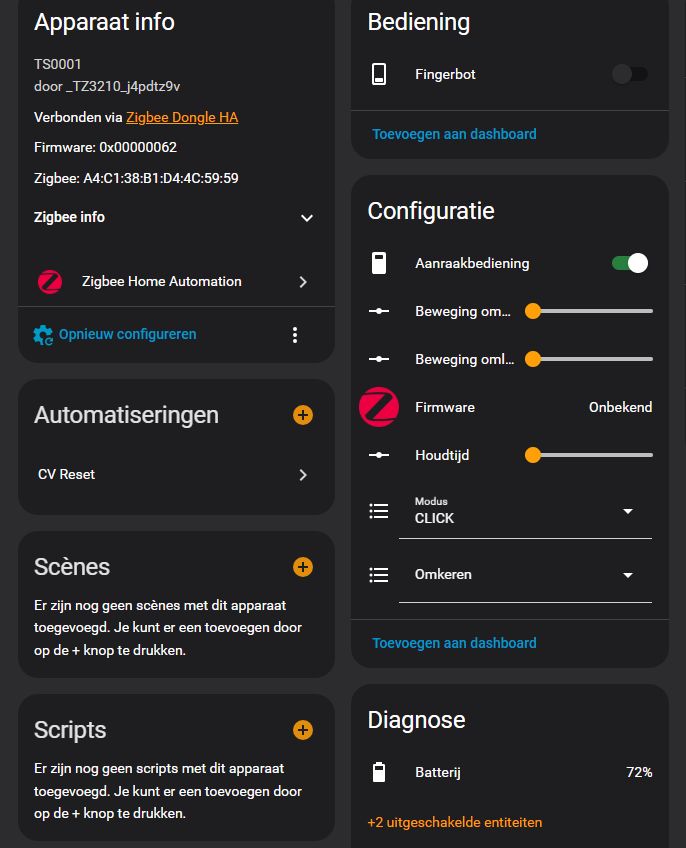Click the Houdtijd slider handle

(x=533, y=455)
